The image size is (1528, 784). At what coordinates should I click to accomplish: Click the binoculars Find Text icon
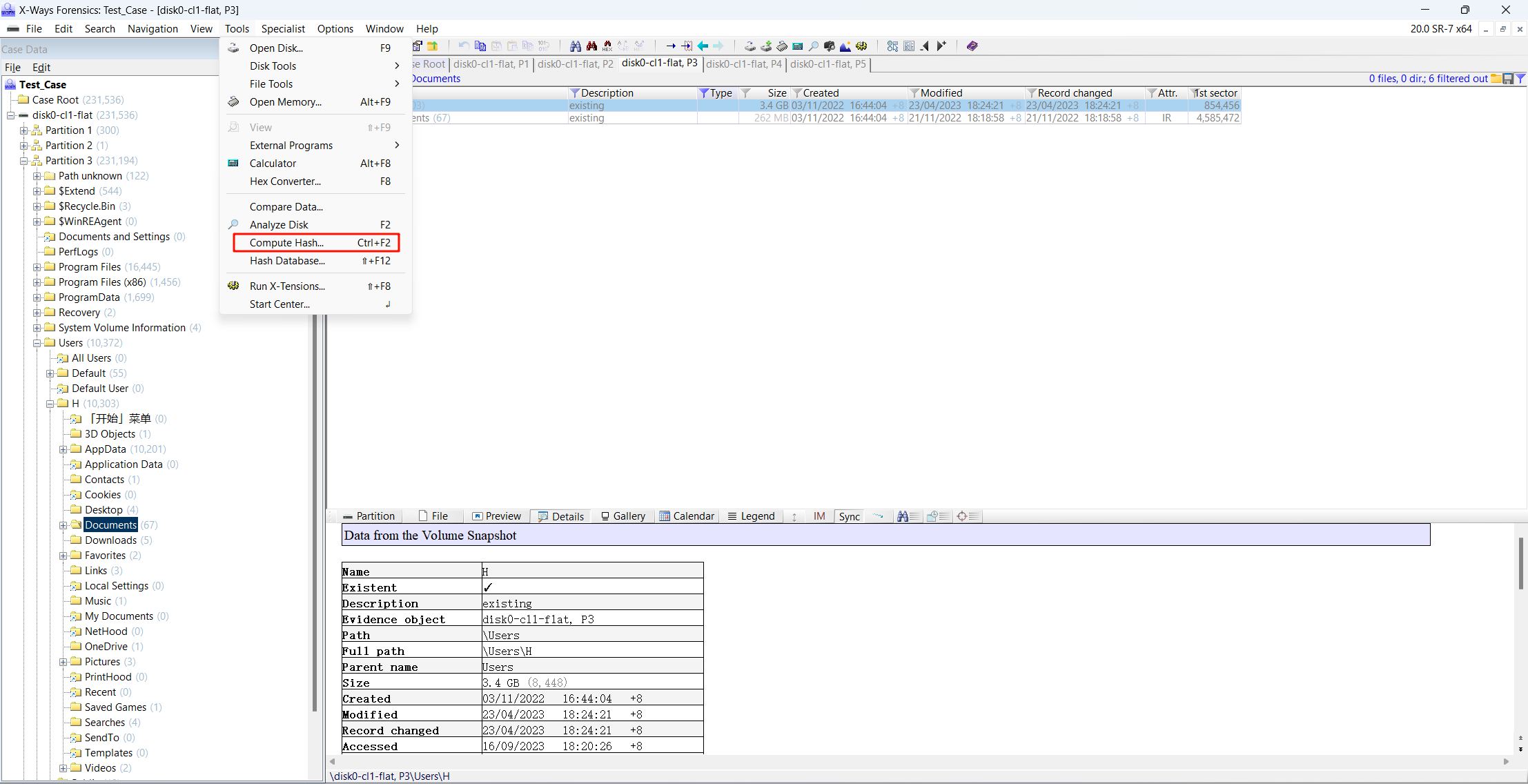point(575,46)
